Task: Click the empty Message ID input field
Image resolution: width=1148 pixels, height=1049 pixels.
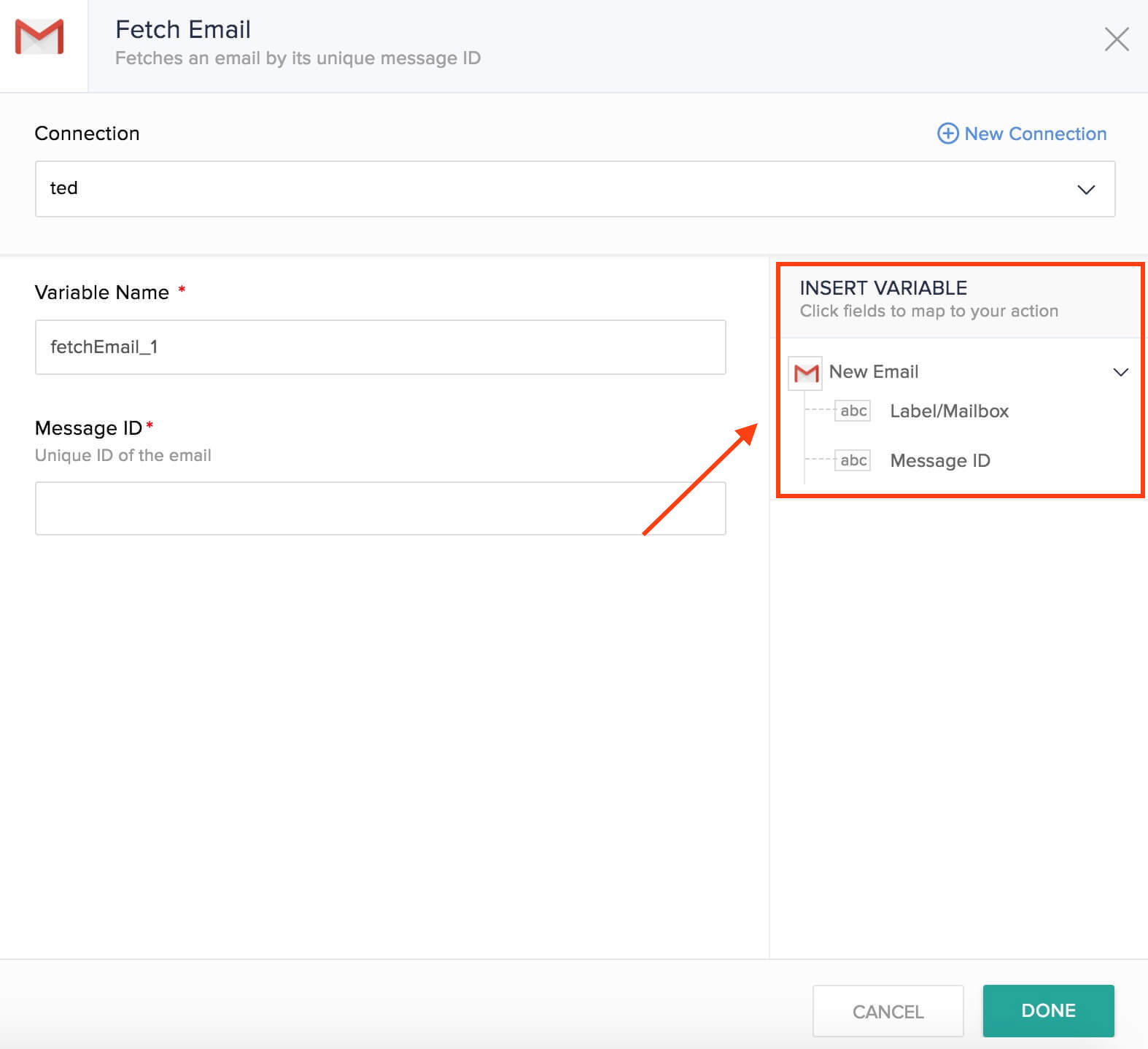Action: [x=380, y=508]
